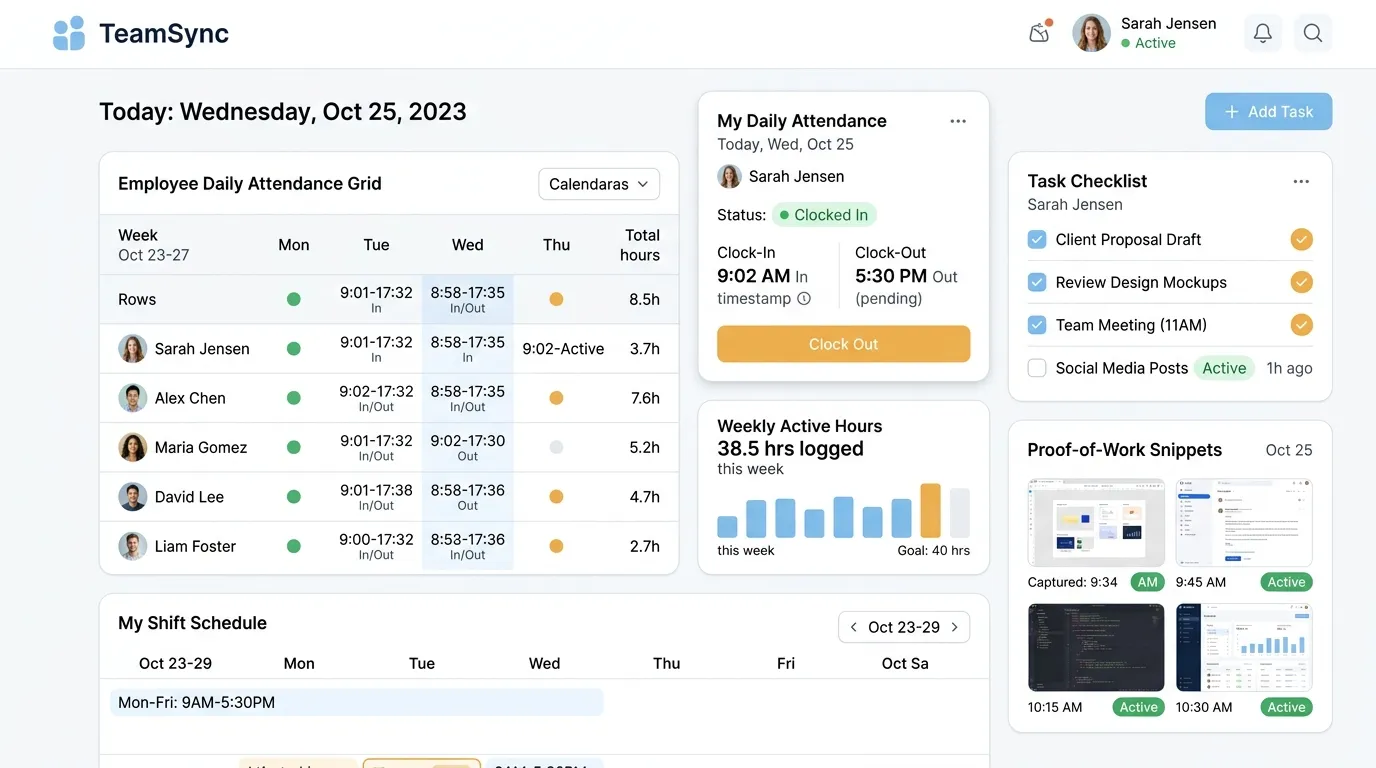This screenshot has width=1376, height=768.
Task: Click the Wed column header in attendance grid
Action: click(x=467, y=245)
